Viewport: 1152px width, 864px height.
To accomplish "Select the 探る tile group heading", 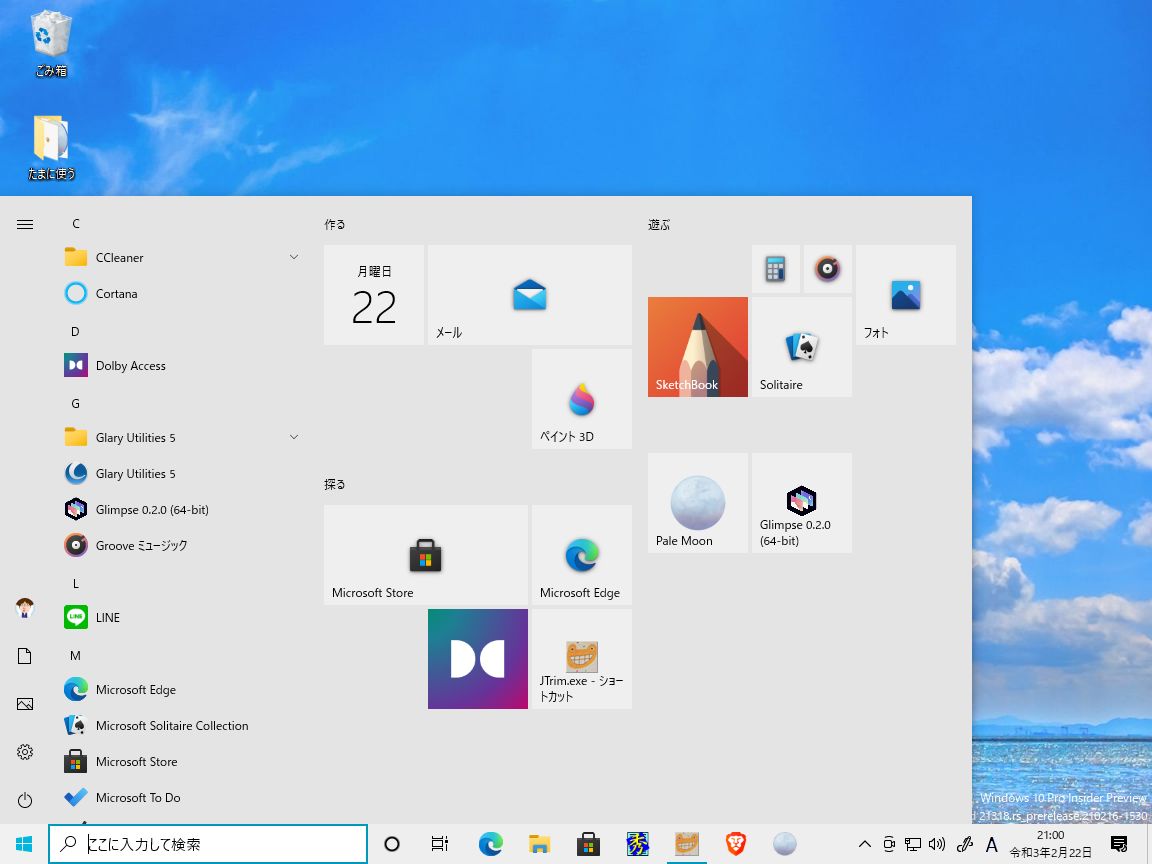I will click(335, 484).
